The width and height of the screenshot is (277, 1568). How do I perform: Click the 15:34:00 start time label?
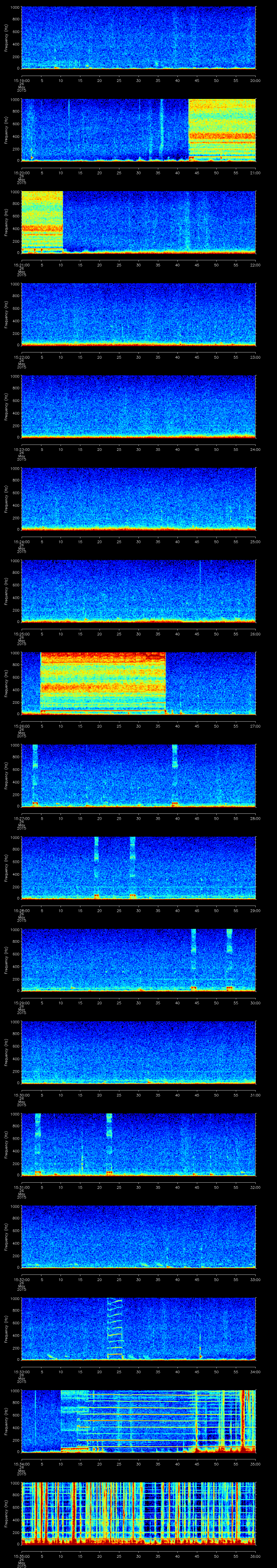[x=21, y=1464]
